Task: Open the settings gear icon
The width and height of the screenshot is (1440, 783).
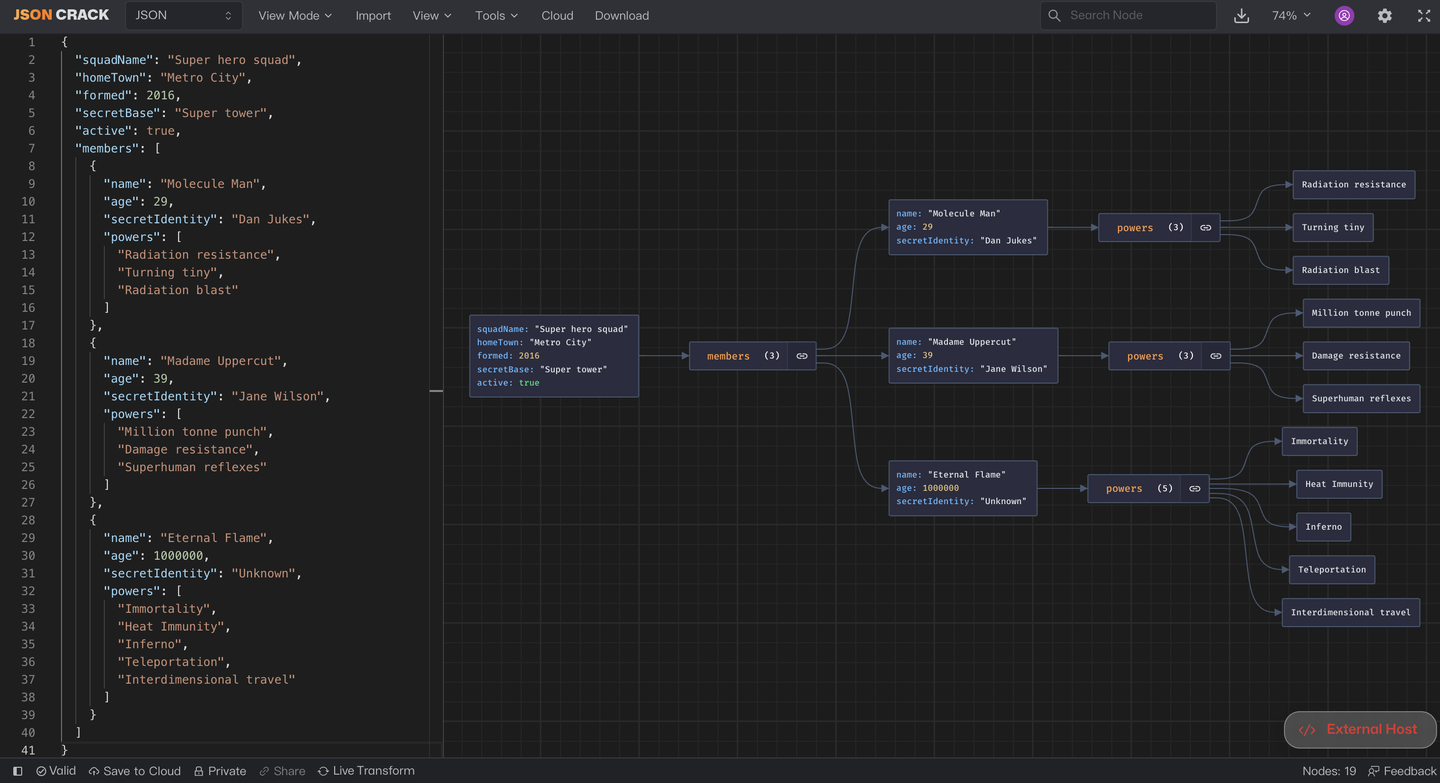Action: pyautogui.click(x=1384, y=16)
